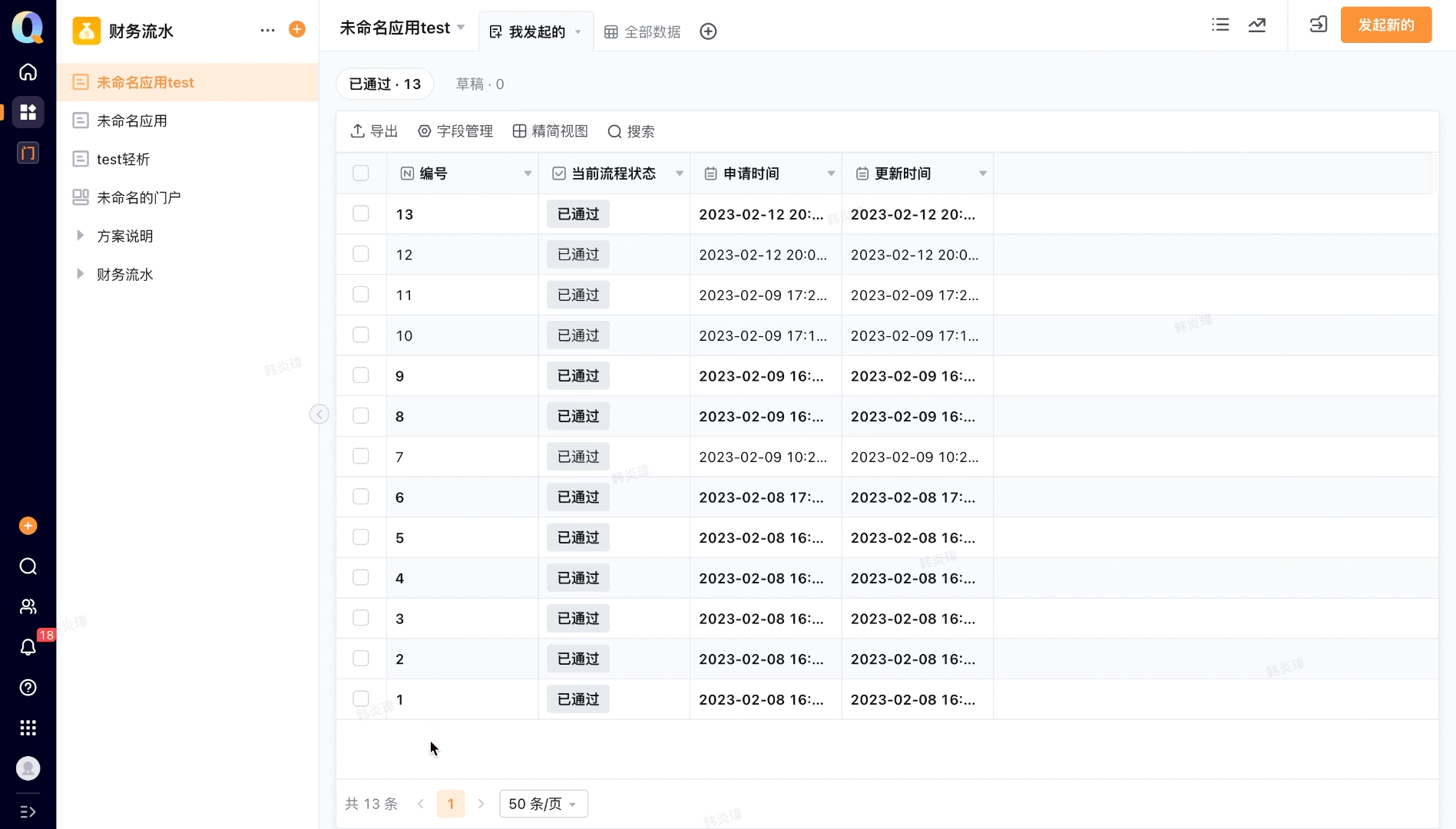The height and width of the screenshot is (829, 1456).
Task: Switch to 精简视图 compact view
Action: coord(550,131)
